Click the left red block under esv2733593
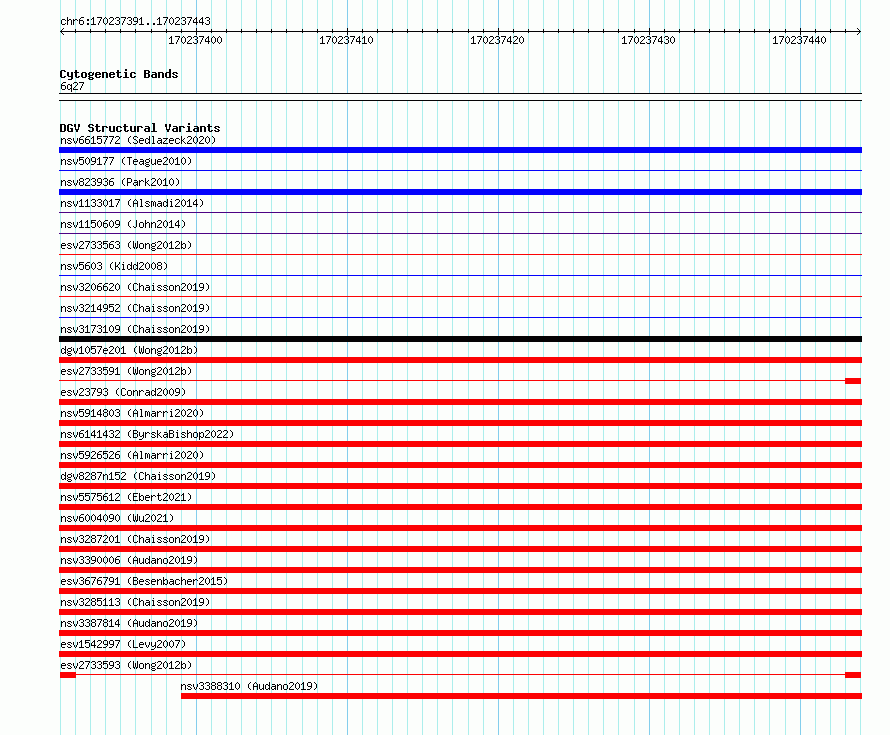The image size is (890, 735). [68, 675]
